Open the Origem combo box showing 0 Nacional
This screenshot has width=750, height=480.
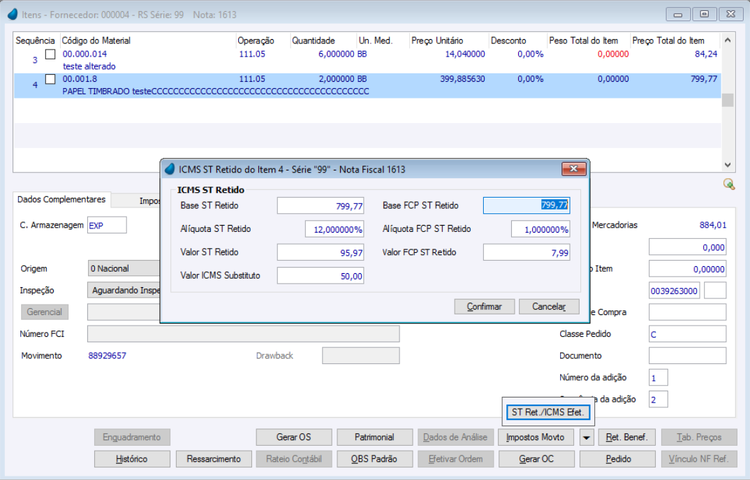click(x=123, y=269)
